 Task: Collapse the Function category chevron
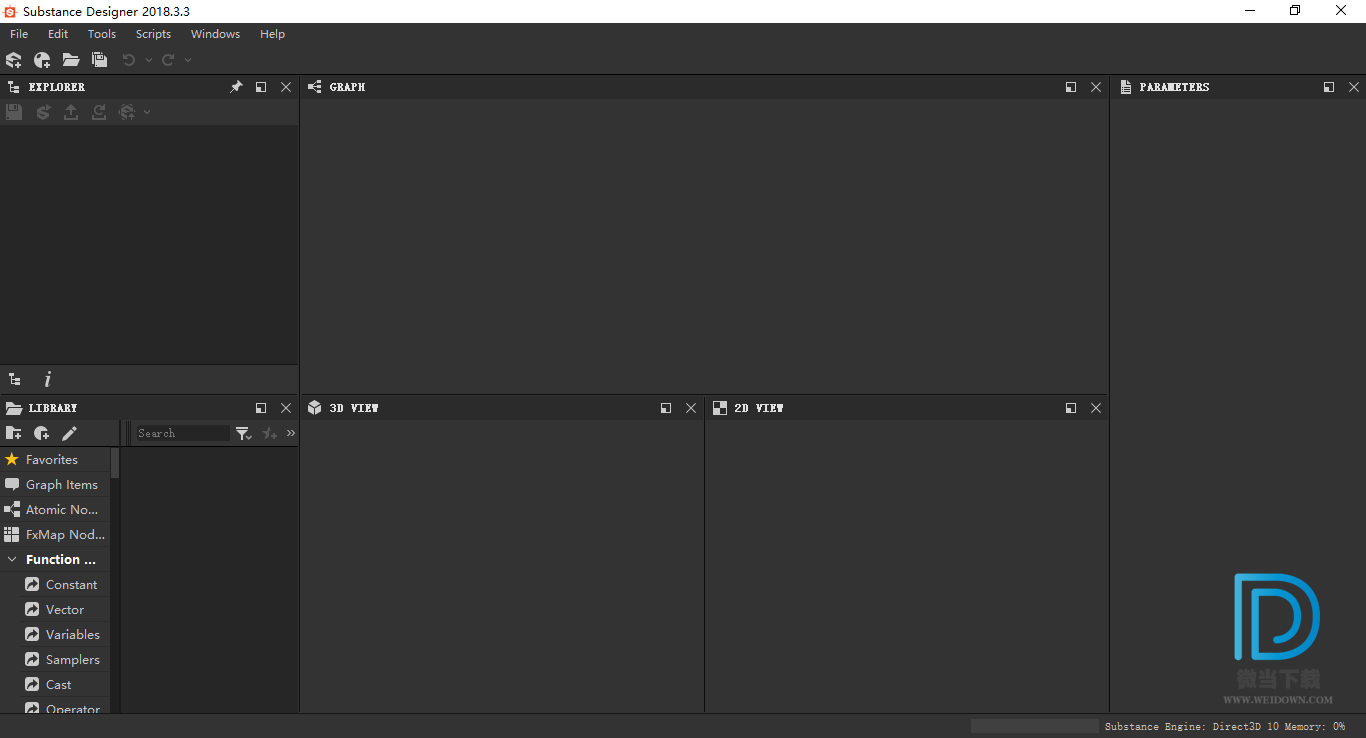[x=12, y=560]
